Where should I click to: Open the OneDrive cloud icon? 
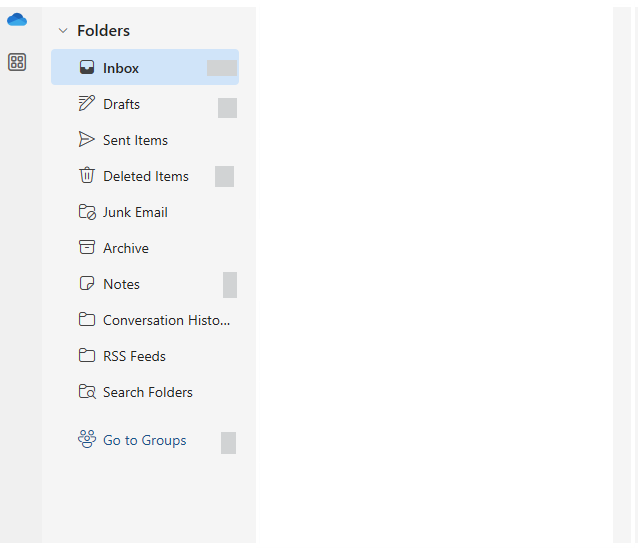(x=17, y=20)
